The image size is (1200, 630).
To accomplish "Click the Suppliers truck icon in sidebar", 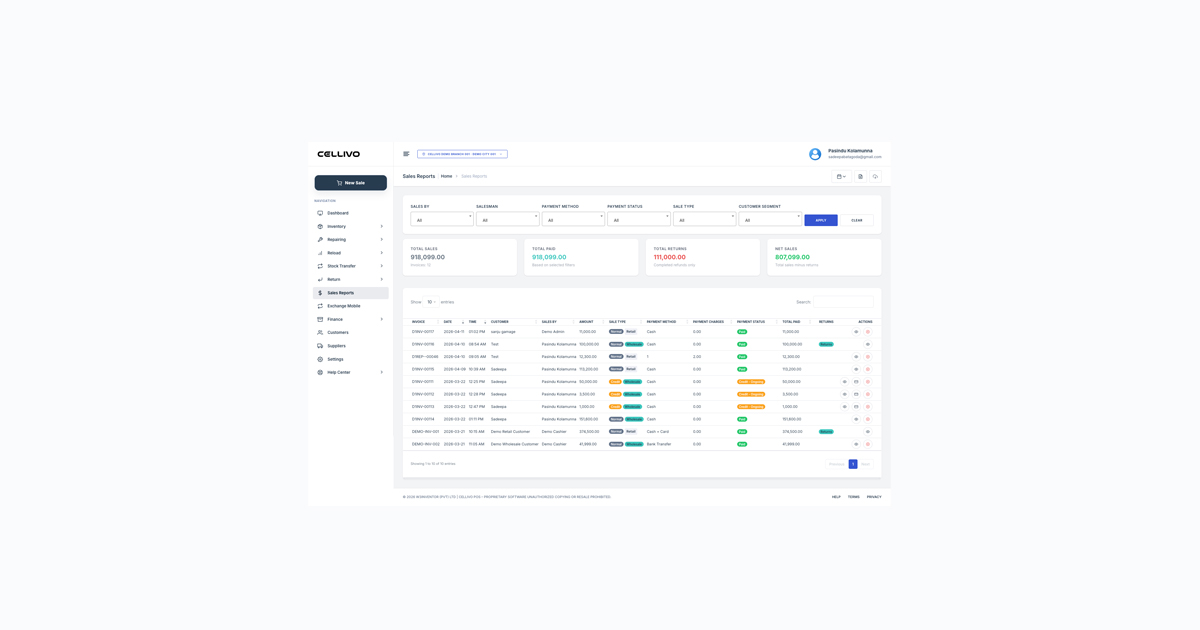I will click(x=320, y=346).
